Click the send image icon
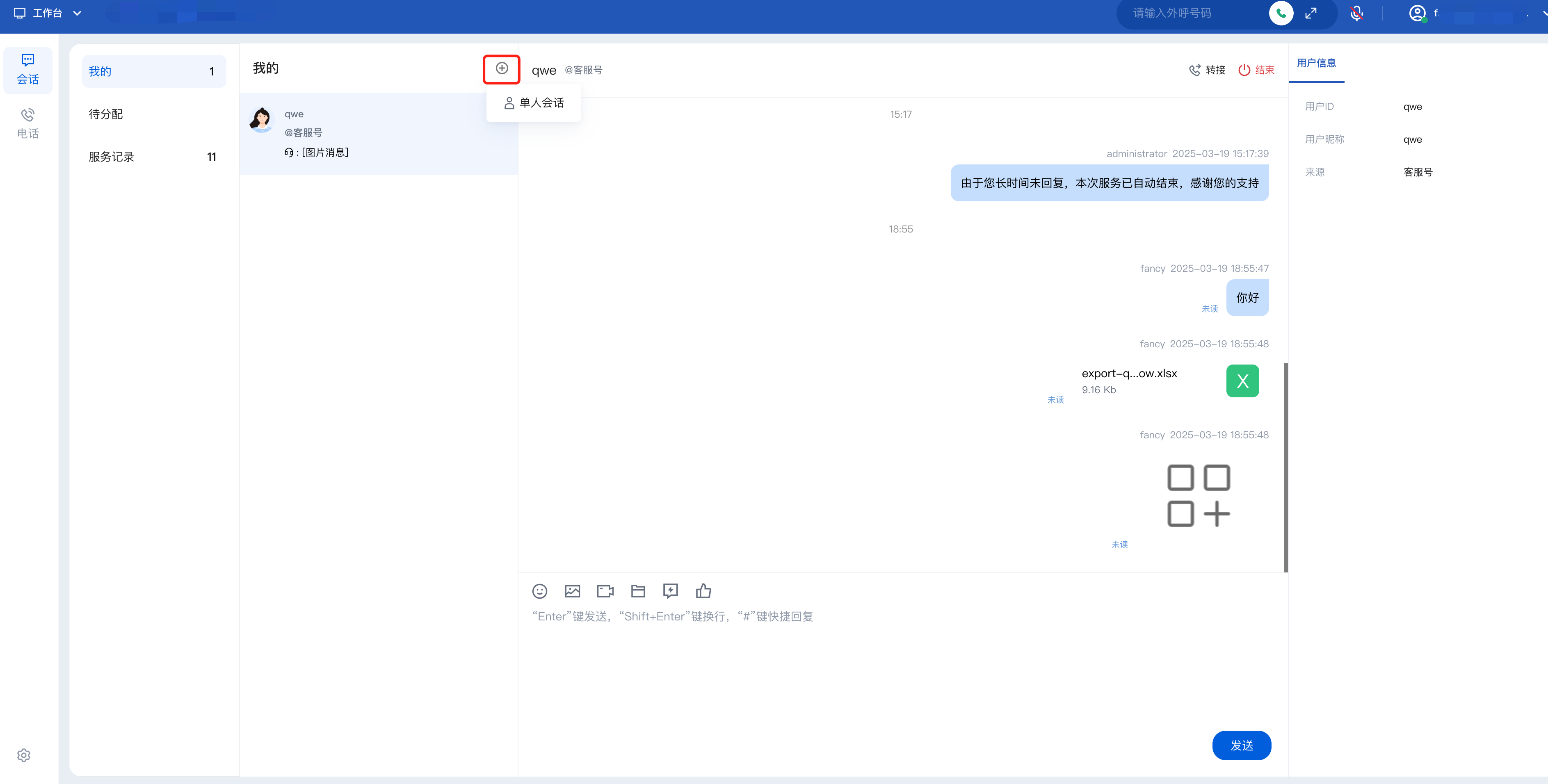The width and height of the screenshot is (1548, 784). coord(572,591)
